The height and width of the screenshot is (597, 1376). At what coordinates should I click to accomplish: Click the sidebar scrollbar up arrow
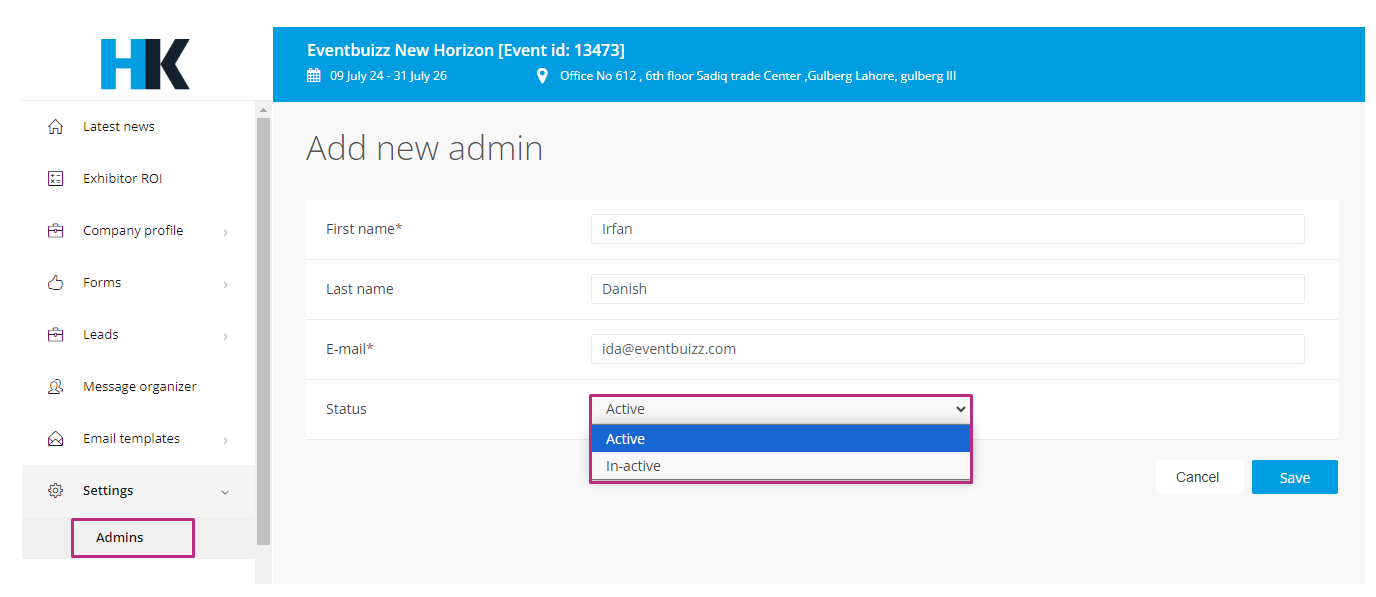(x=263, y=109)
